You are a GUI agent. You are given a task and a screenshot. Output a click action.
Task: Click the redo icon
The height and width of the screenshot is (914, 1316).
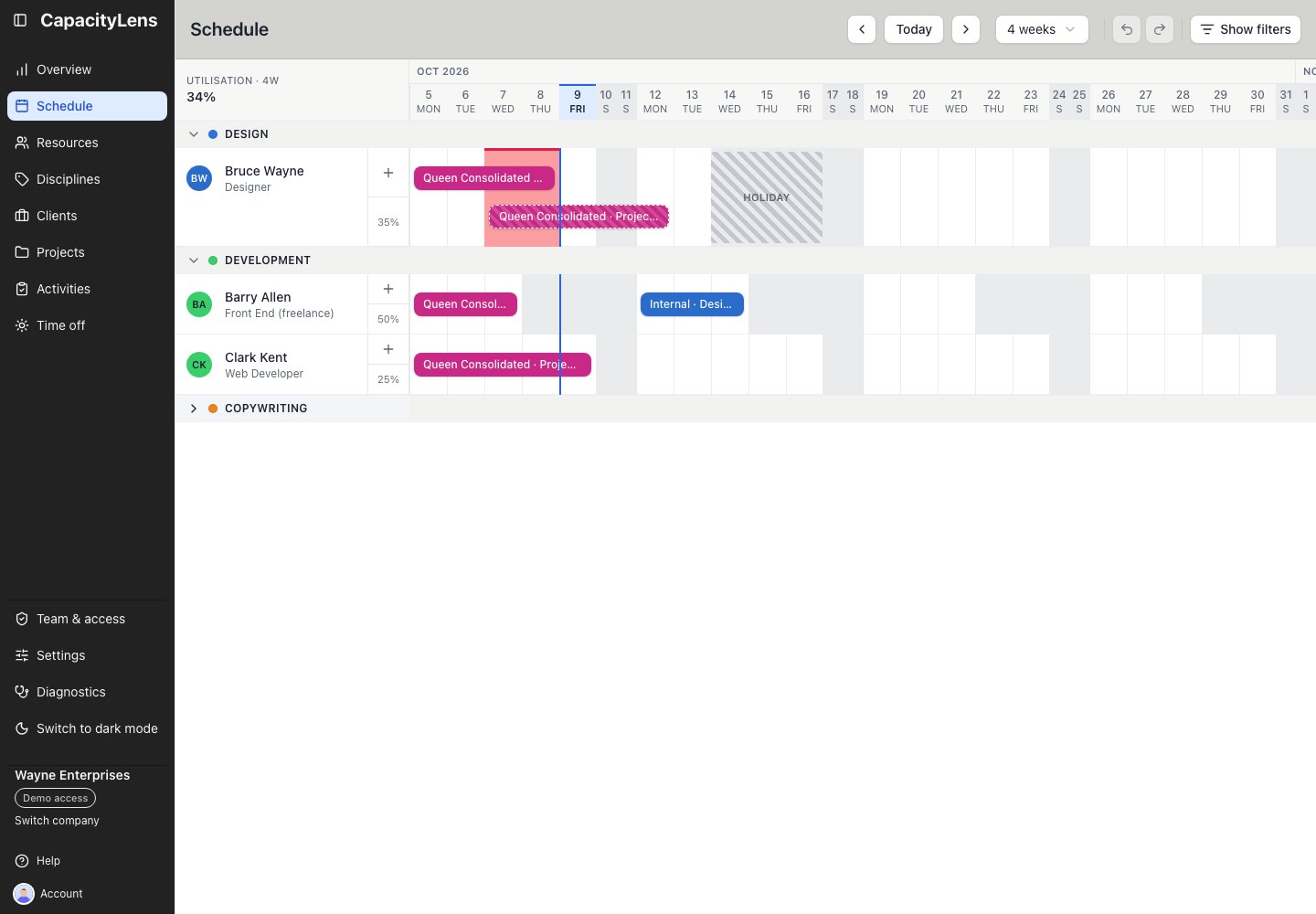tap(1160, 29)
